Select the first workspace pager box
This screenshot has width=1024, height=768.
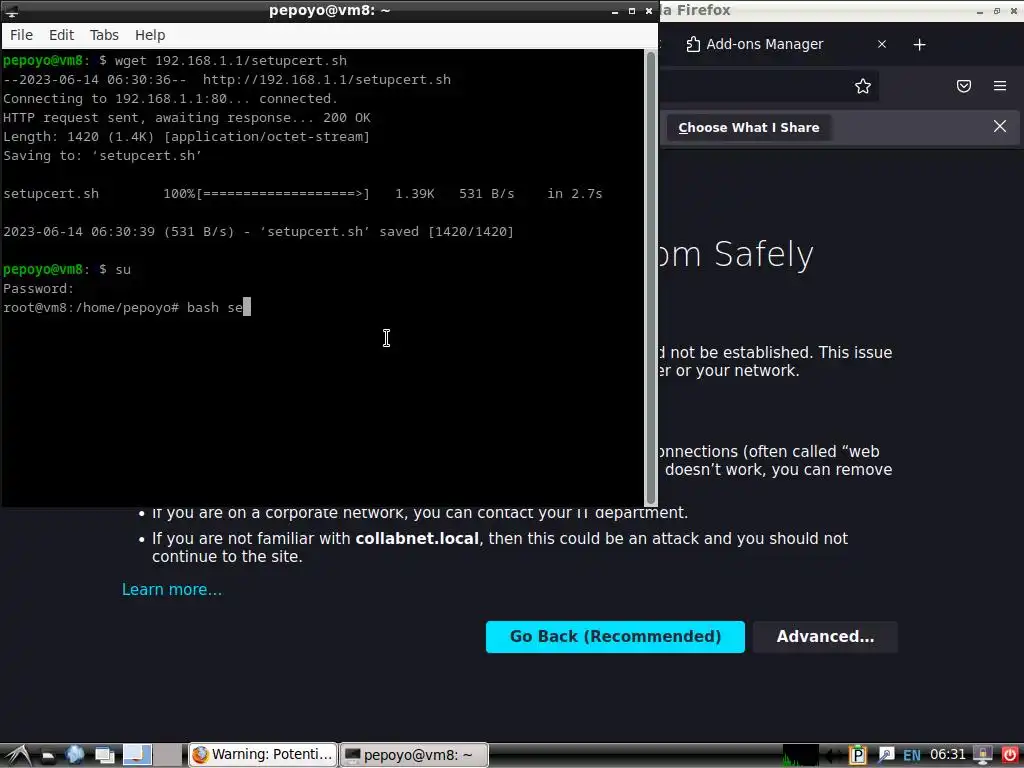tap(137, 755)
